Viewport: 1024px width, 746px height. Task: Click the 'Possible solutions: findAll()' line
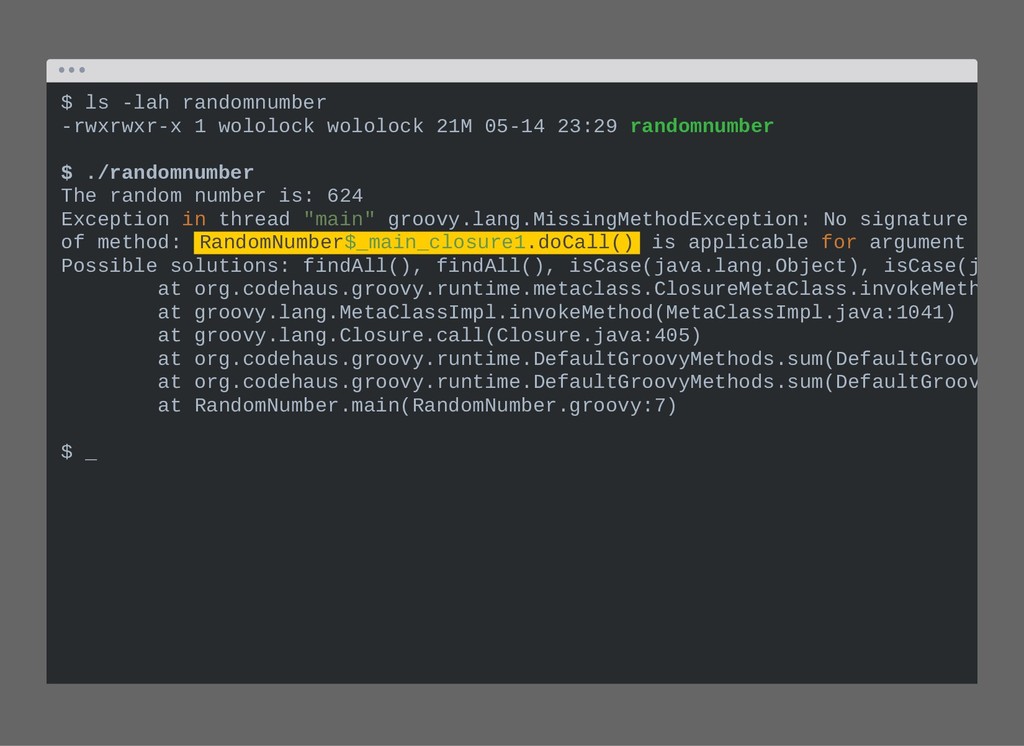click(x=519, y=266)
